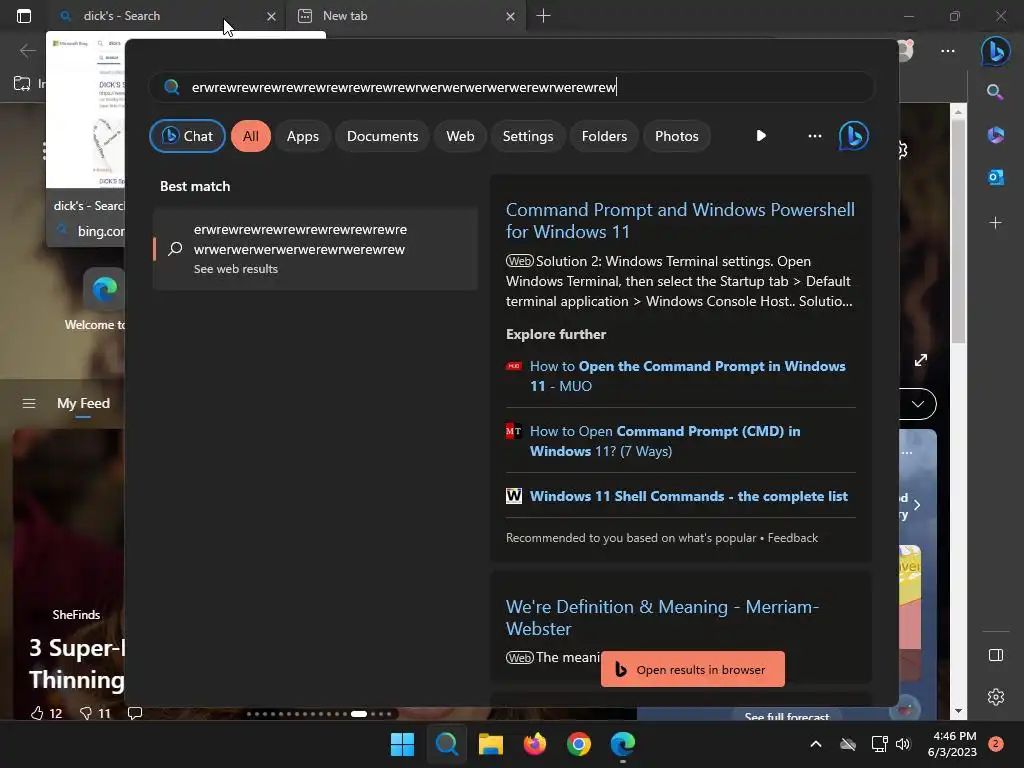This screenshot has height=768, width=1024.
Task: Open Windows 11 Shell Commands list link
Action: [688, 496]
